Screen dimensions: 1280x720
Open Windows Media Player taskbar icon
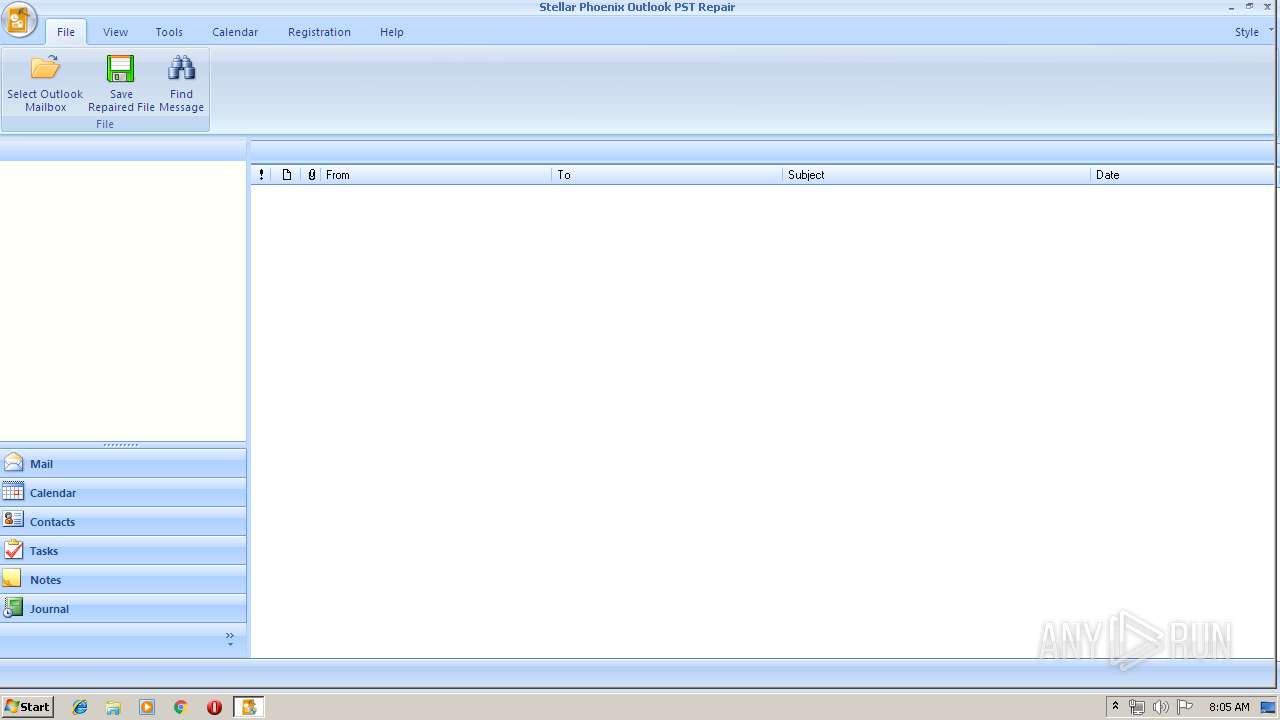point(147,707)
